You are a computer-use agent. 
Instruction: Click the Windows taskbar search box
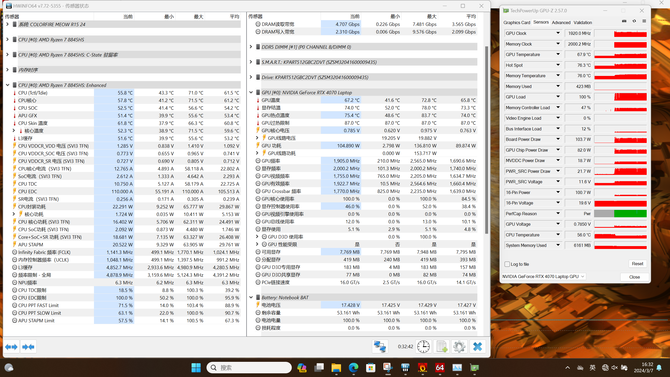pyautogui.click(x=249, y=368)
